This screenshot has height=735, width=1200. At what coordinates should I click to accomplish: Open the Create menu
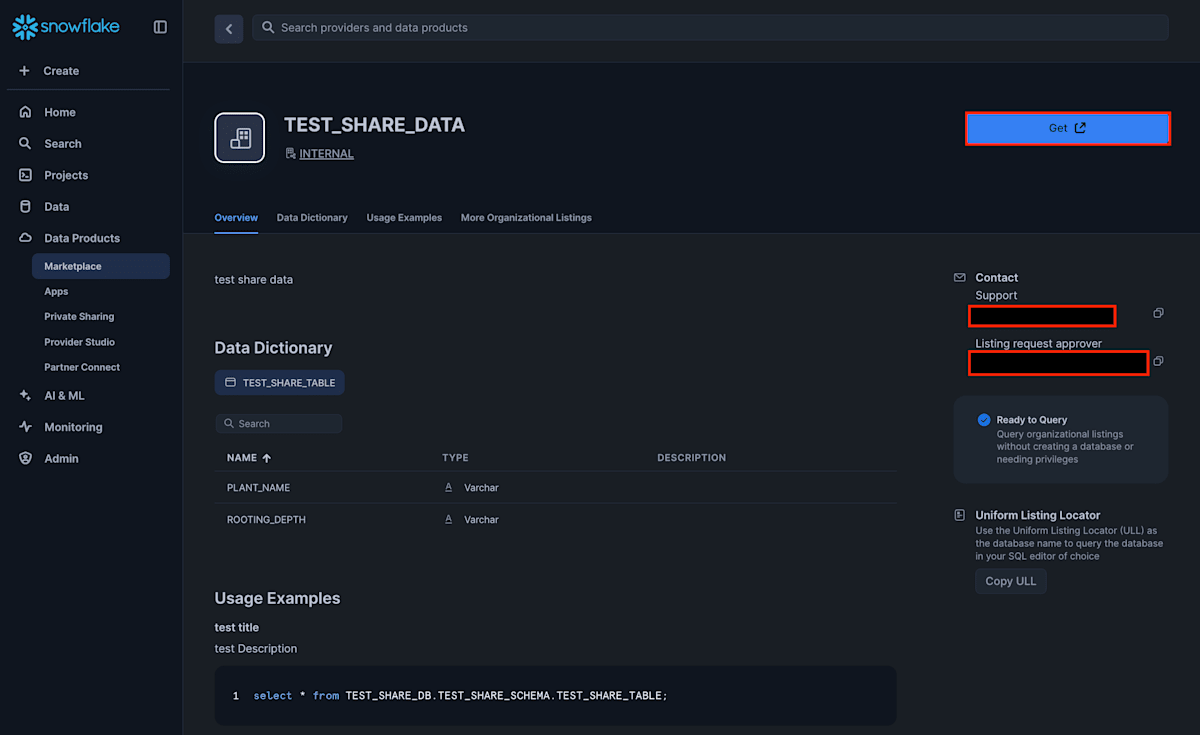(x=50, y=71)
